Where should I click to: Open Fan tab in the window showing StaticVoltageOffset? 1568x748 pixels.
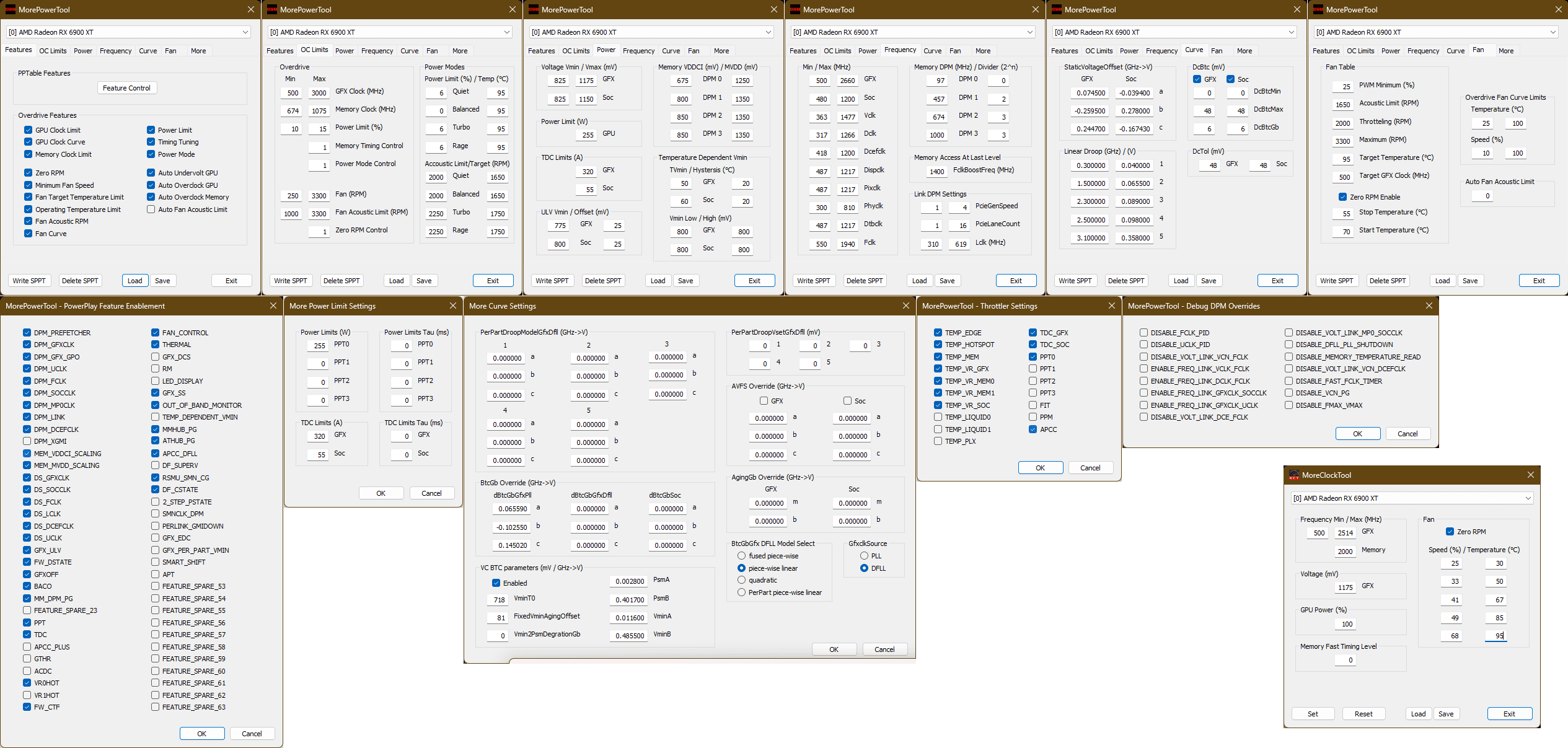click(x=1217, y=51)
